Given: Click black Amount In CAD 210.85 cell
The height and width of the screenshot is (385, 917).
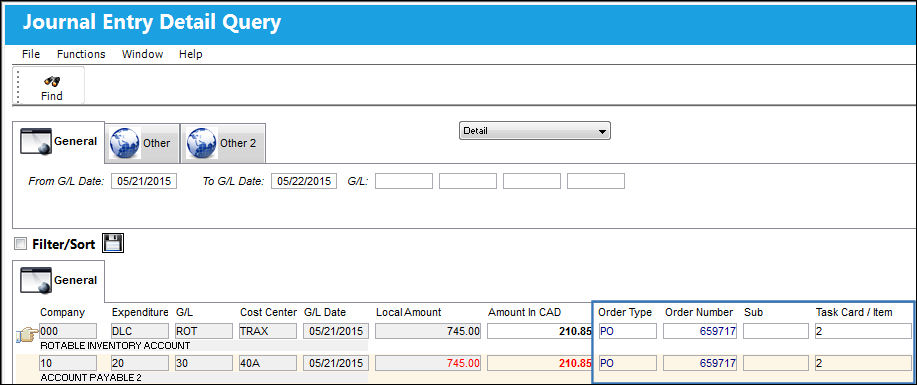Looking at the screenshot, I should pos(539,331).
